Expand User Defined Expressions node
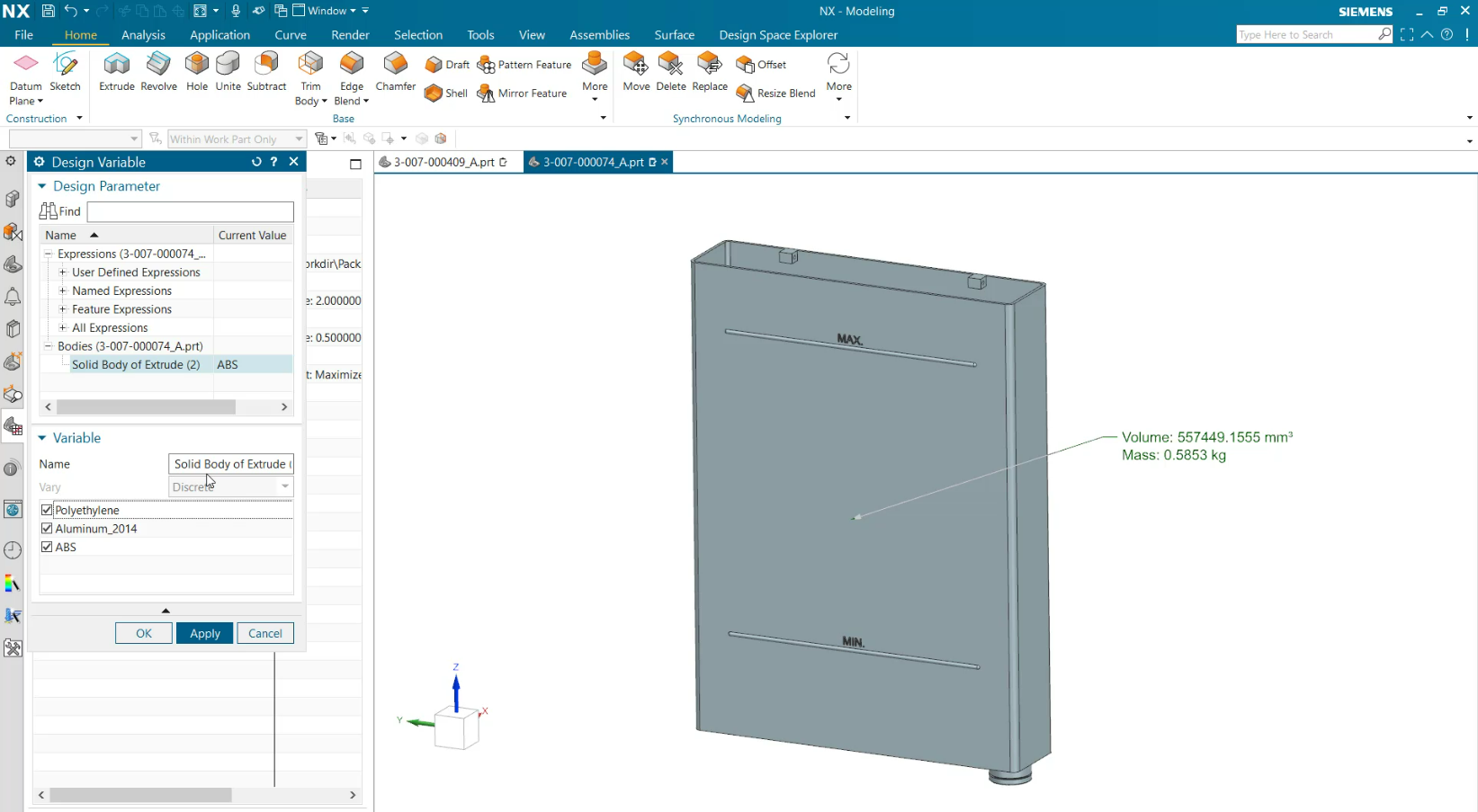 (x=63, y=272)
